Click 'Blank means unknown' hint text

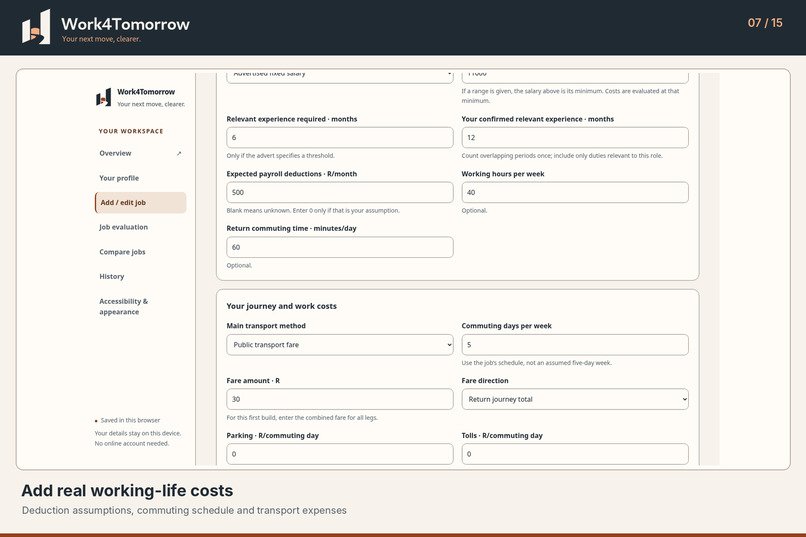(x=313, y=211)
